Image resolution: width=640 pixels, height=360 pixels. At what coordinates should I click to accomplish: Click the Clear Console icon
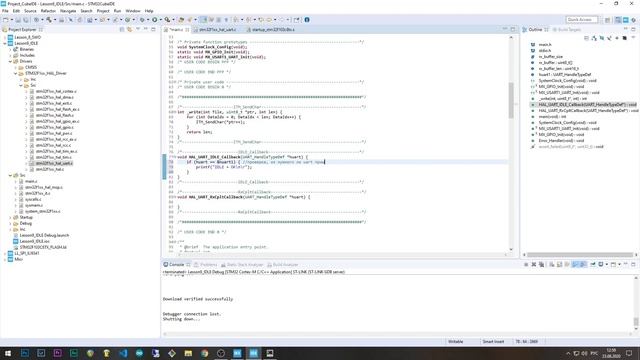tap(551, 264)
